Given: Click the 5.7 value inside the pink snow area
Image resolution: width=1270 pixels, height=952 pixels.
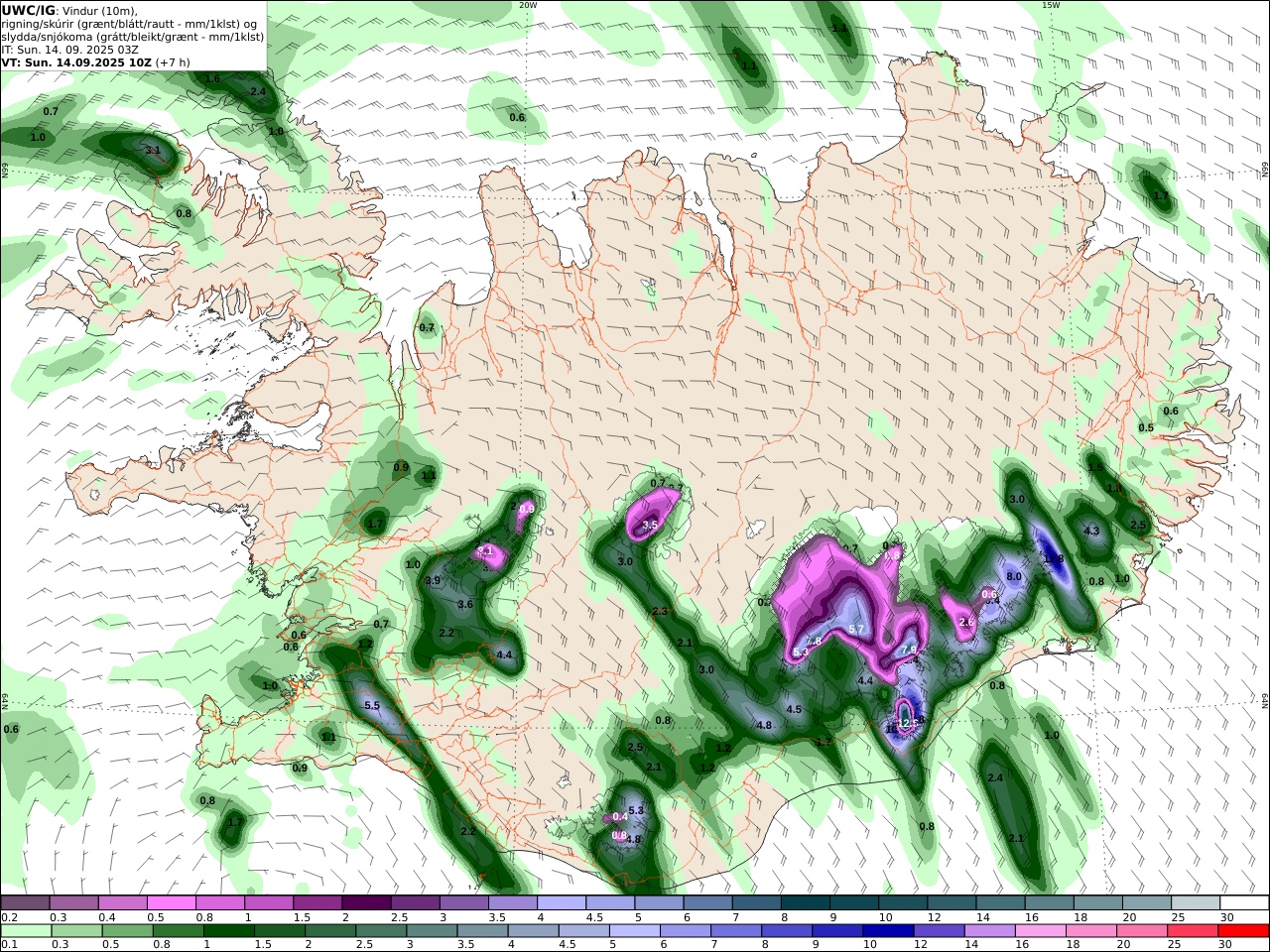Looking at the screenshot, I should pos(858,630).
